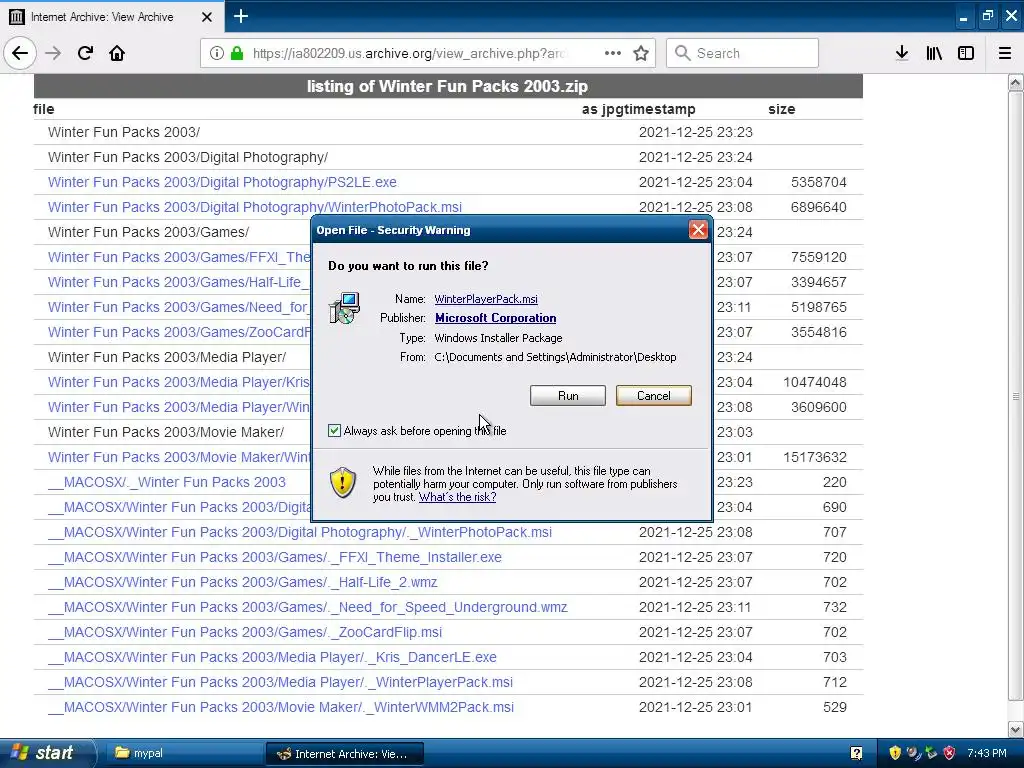
Task: Click the red security alert tray icon
Action: tap(949, 753)
